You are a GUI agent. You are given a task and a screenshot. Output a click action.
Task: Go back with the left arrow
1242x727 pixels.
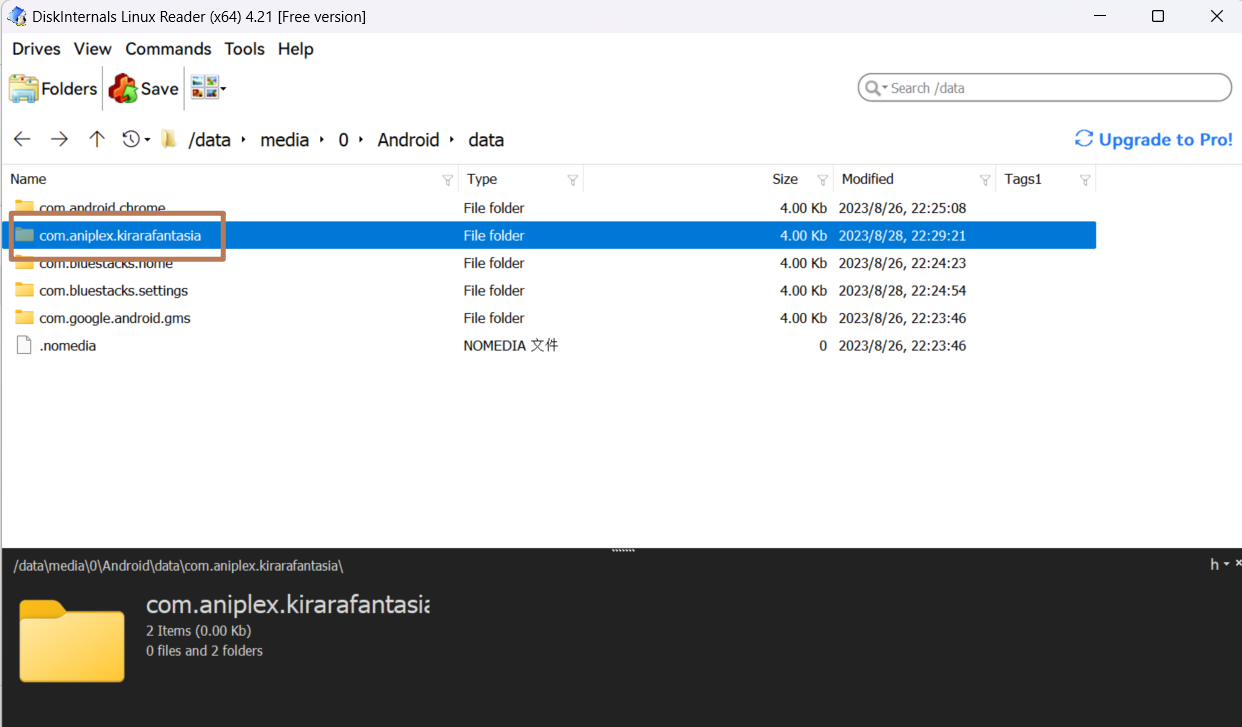point(22,140)
